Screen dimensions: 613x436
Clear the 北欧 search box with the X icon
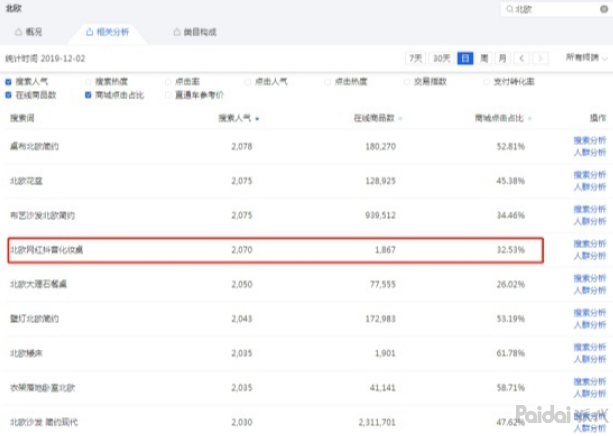click(604, 9)
